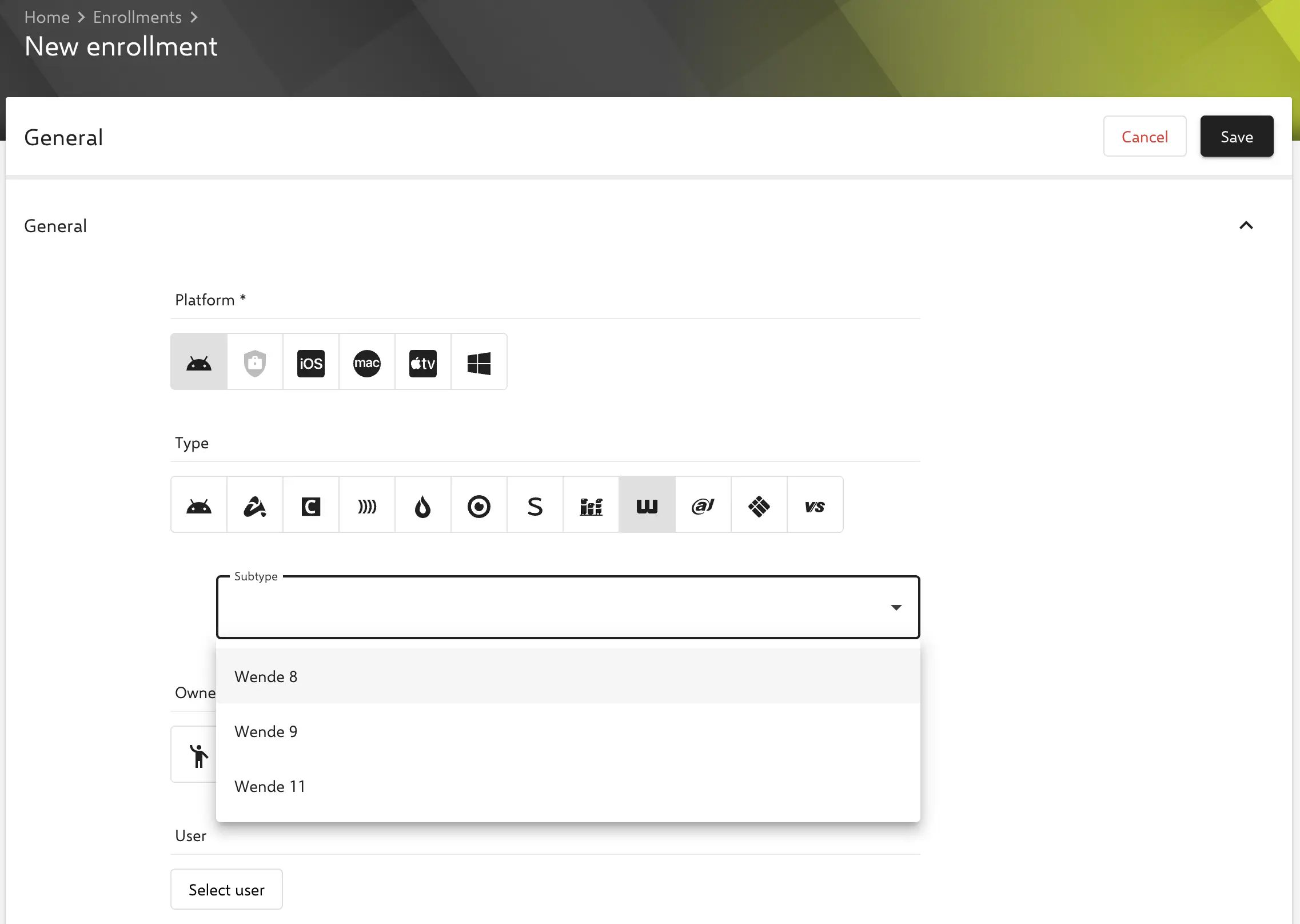The height and width of the screenshot is (924, 1300).
Task: Select Wende 11 option
Action: (x=270, y=786)
